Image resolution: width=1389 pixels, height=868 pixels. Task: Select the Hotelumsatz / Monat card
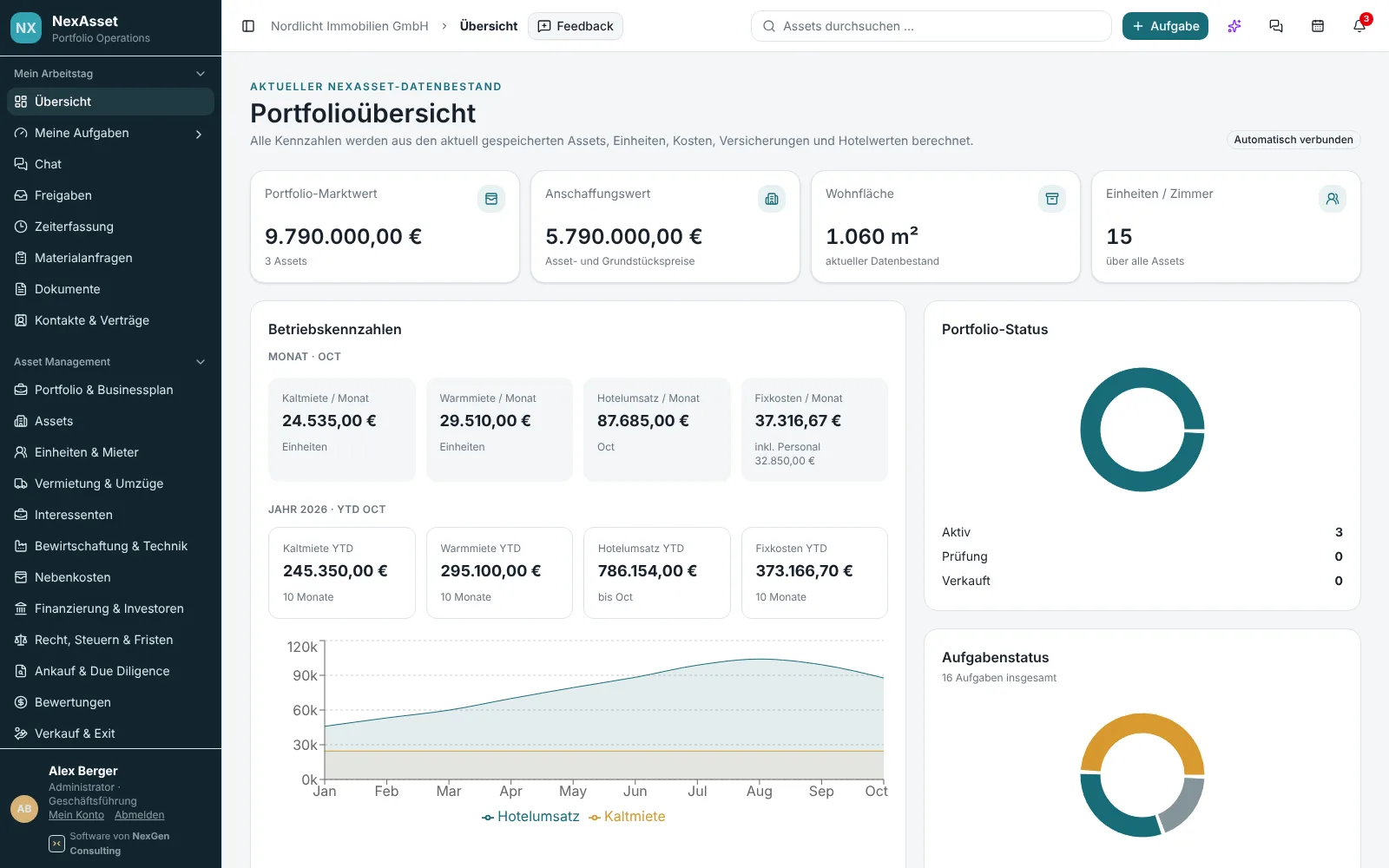[x=657, y=429]
